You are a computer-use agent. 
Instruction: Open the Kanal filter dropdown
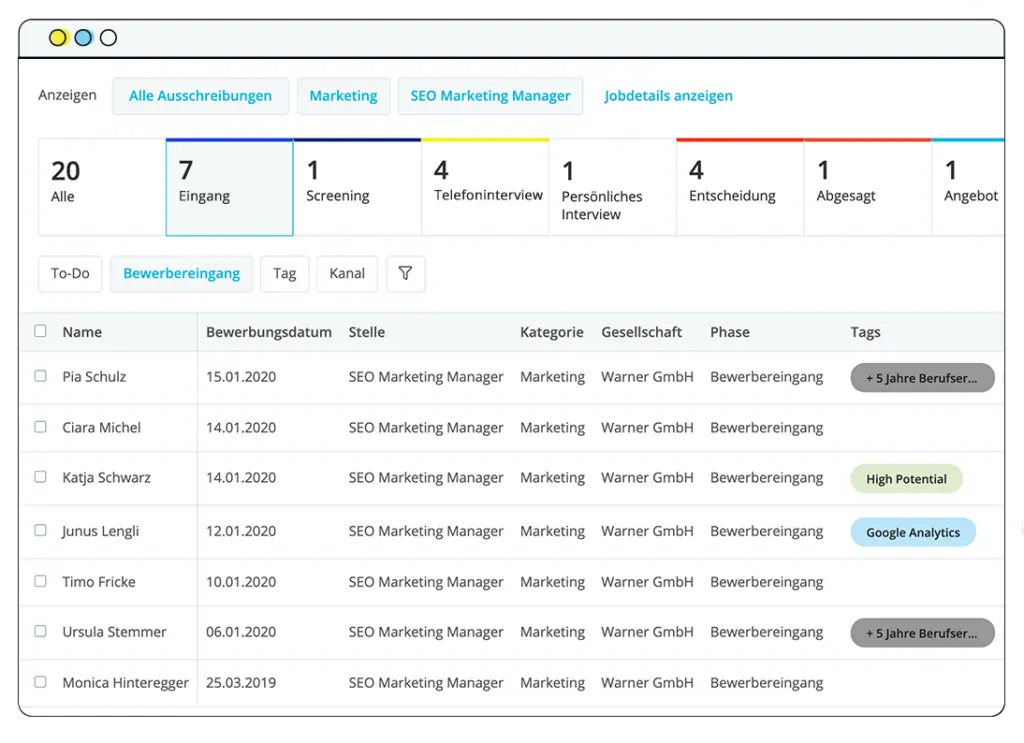(347, 274)
